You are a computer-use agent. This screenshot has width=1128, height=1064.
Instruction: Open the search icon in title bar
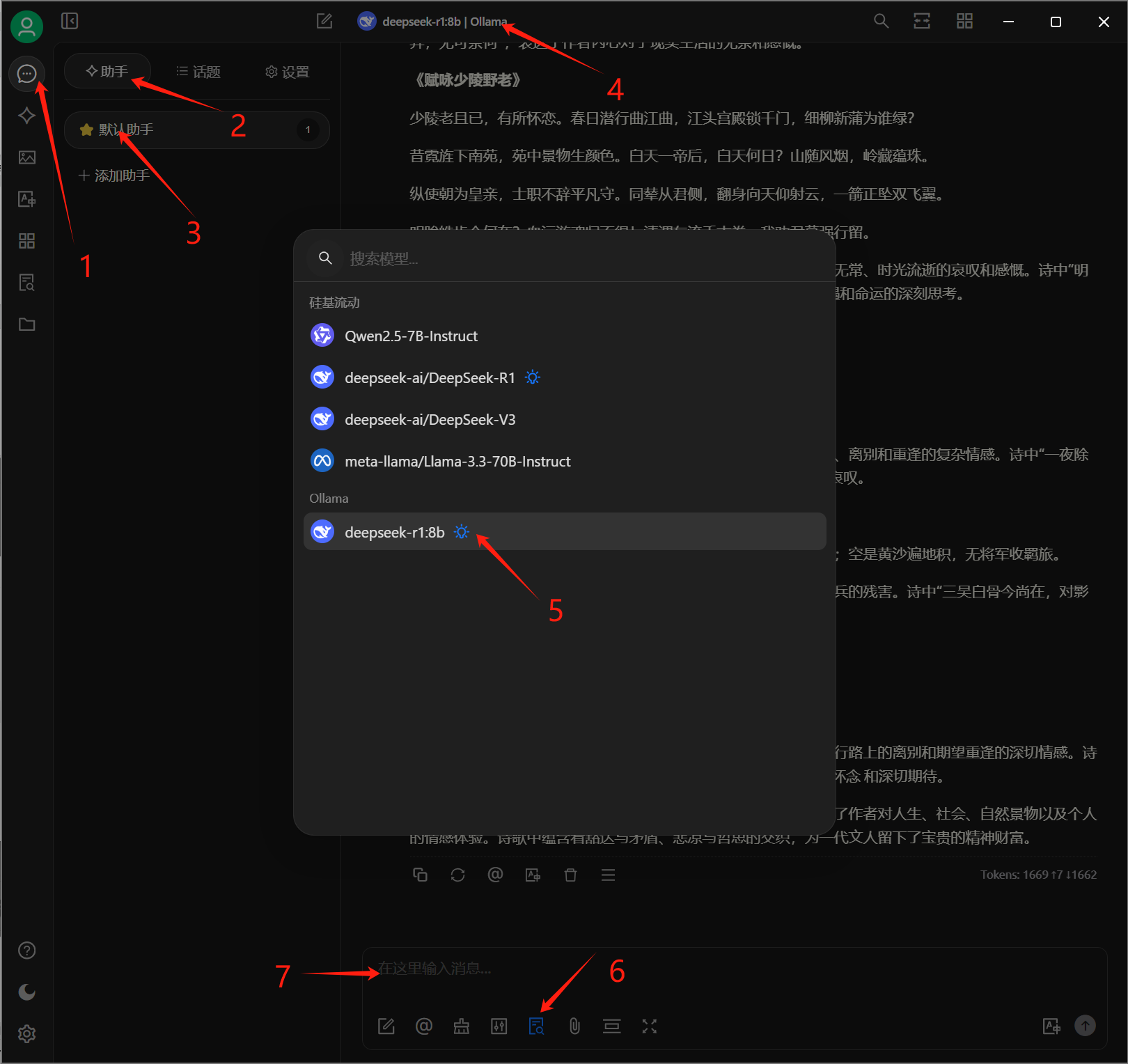[x=881, y=21]
